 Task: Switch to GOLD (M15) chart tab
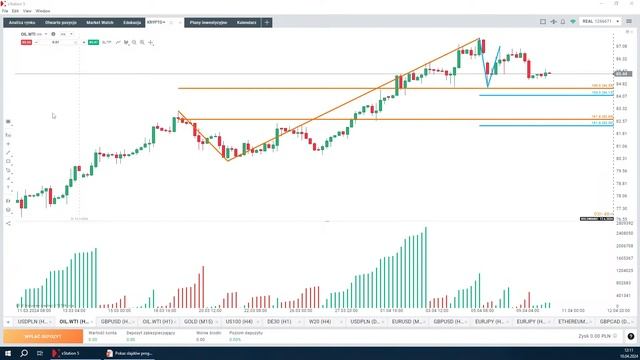pyautogui.click(x=199, y=322)
